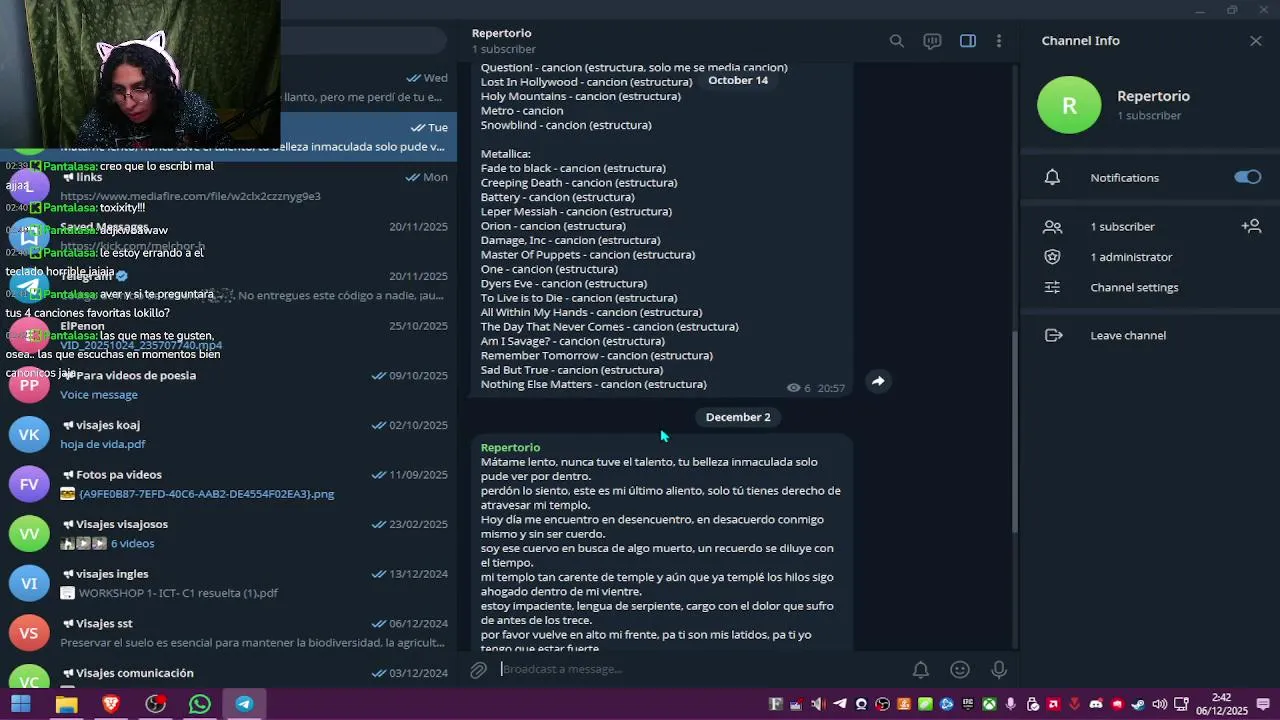Open the links chat from Mon
Screen dimensions: 1280x720
[228, 186]
